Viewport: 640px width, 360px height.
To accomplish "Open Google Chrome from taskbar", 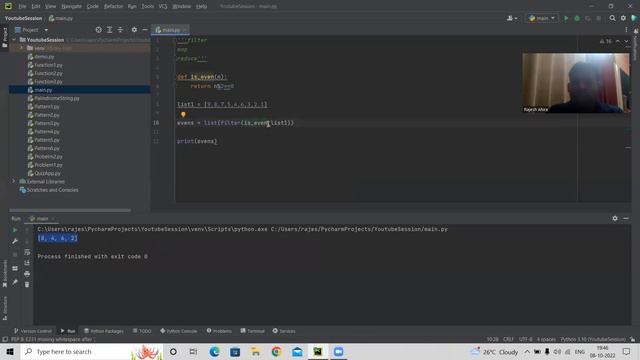I will coord(276,351).
